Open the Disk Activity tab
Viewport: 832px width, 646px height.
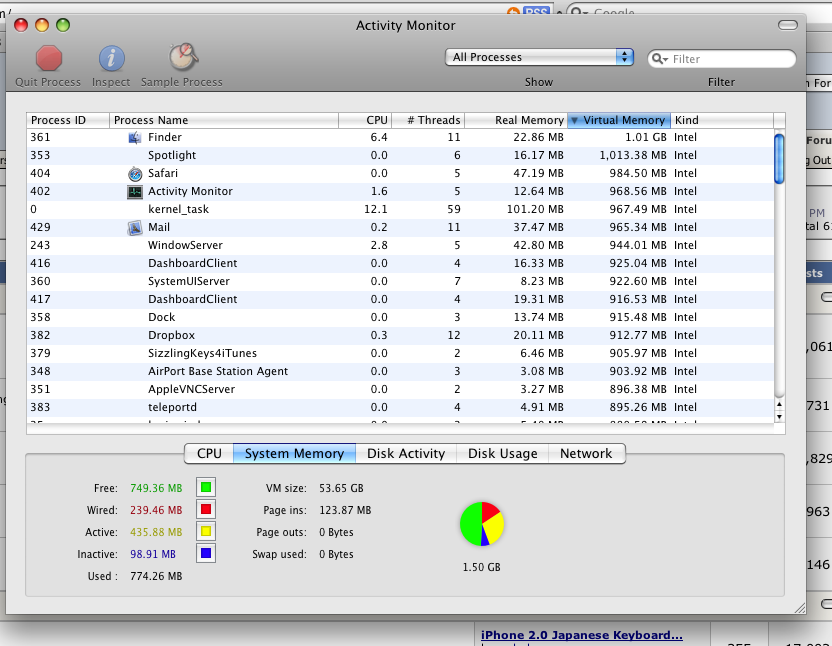[x=406, y=454]
